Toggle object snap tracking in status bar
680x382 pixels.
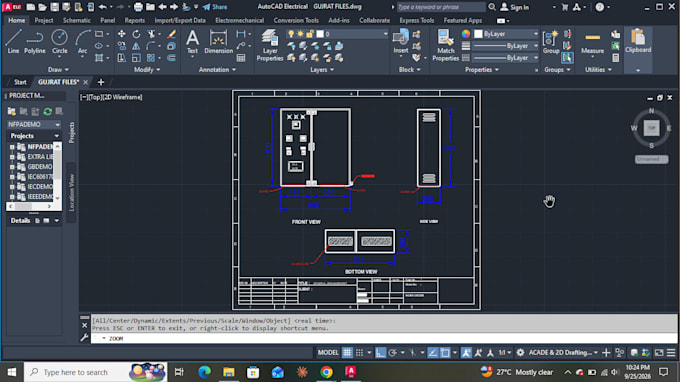432,353
